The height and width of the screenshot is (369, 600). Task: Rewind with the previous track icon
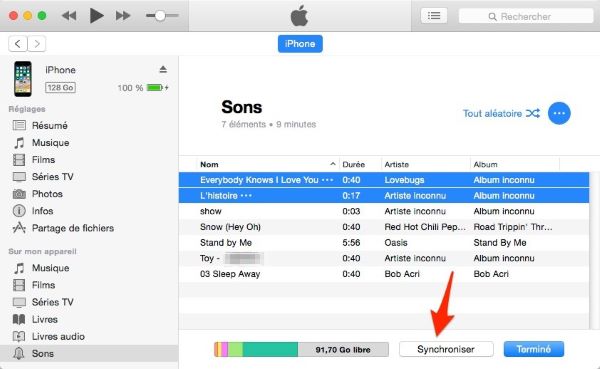[x=69, y=16]
